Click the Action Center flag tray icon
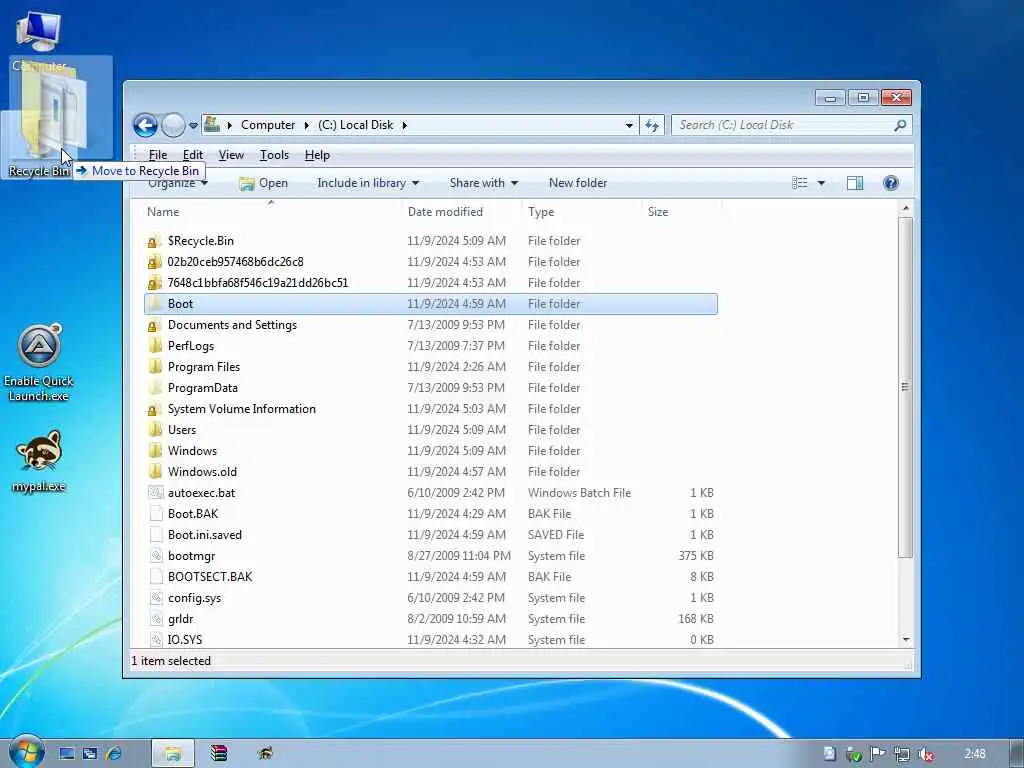1024x768 pixels. pyautogui.click(x=878, y=754)
